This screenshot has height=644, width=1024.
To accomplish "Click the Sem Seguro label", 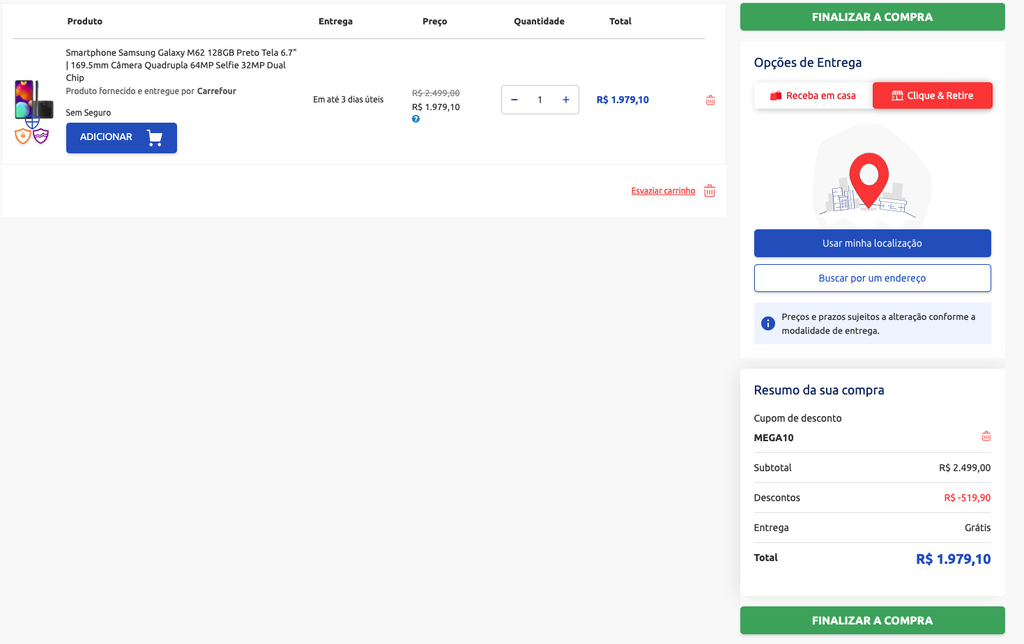I will click(88, 112).
